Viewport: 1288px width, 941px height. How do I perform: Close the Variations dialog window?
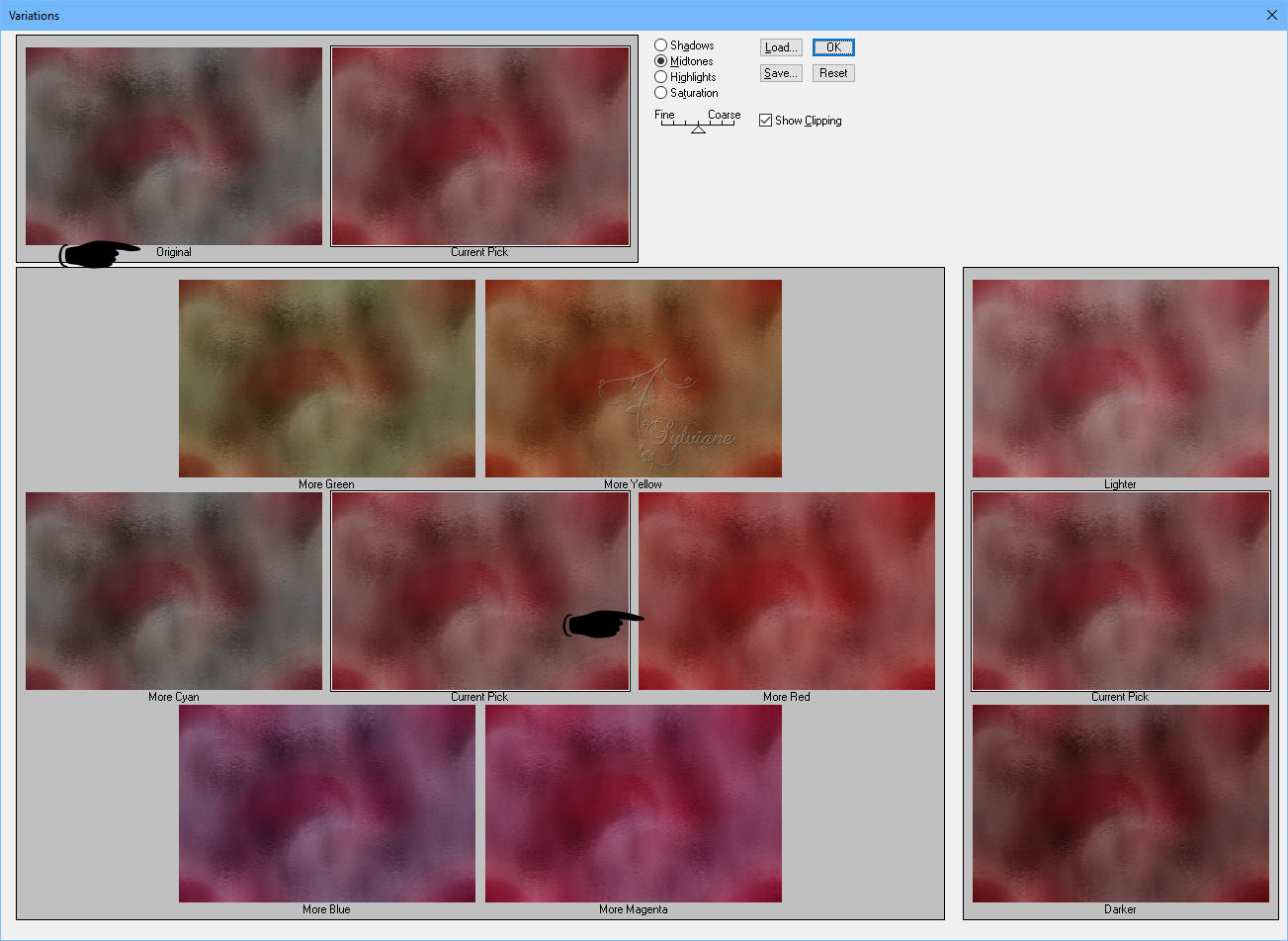pyautogui.click(x=1271, y=15)
